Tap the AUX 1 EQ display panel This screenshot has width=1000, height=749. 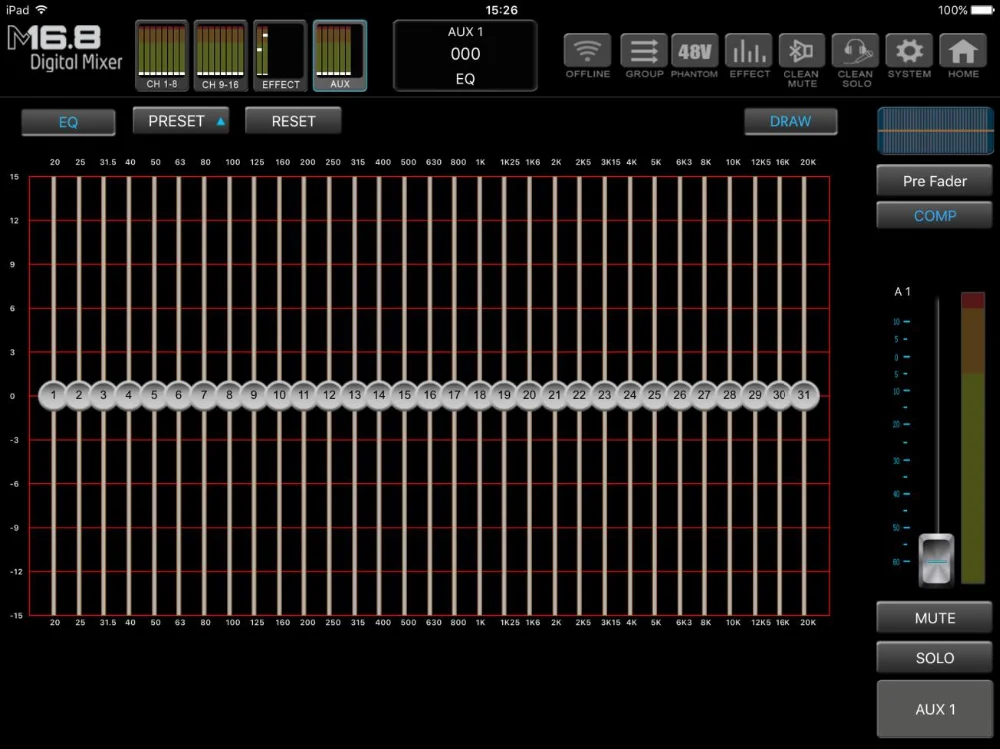point(465,56)
